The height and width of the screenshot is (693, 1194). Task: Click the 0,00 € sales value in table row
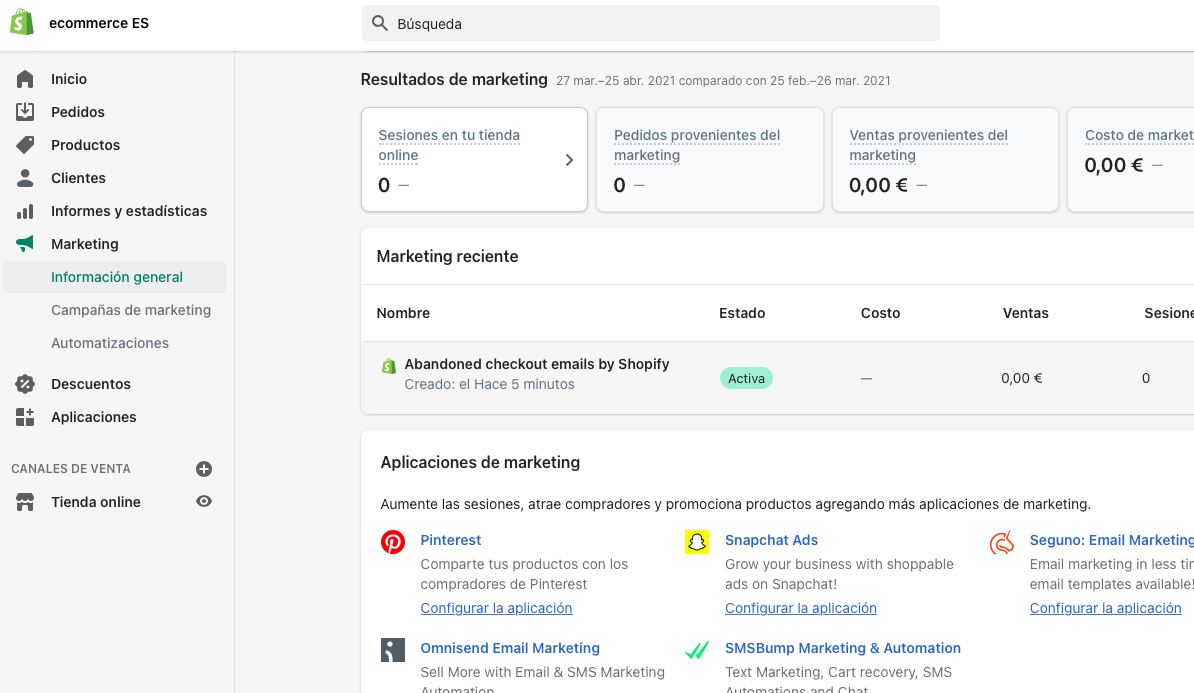[1022, 378]
